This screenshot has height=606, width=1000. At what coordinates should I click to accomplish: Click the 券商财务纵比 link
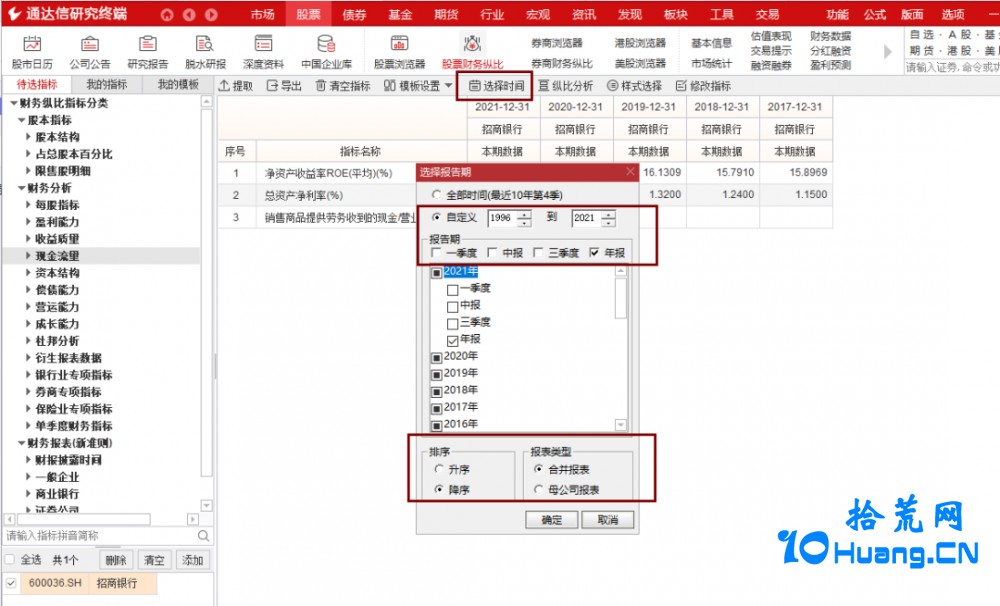(x=562, y=64)
